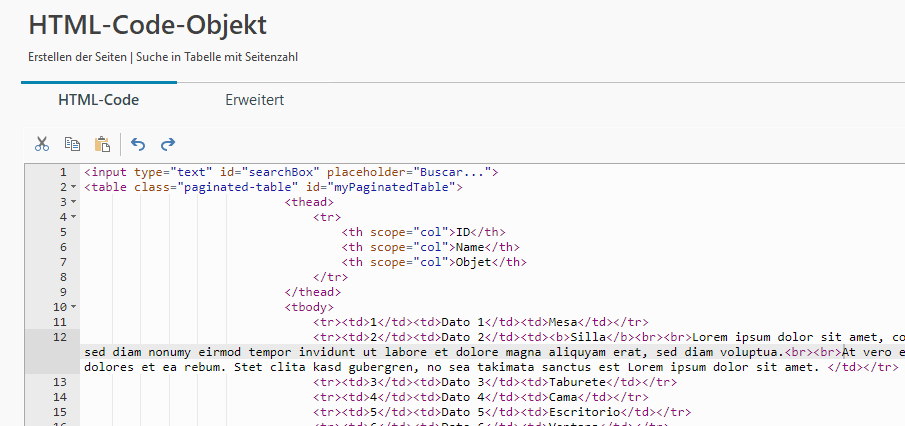Click line number 1 in the gutter
905x426 pixels.
(62, 172)
